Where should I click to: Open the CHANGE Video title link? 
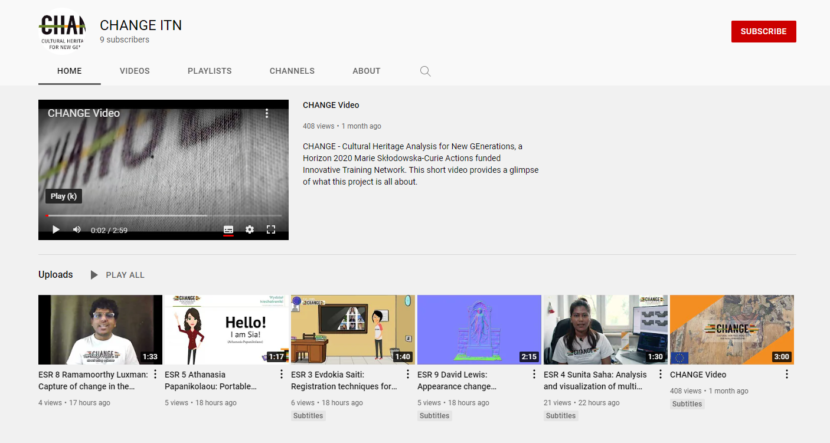click(331, 105)
